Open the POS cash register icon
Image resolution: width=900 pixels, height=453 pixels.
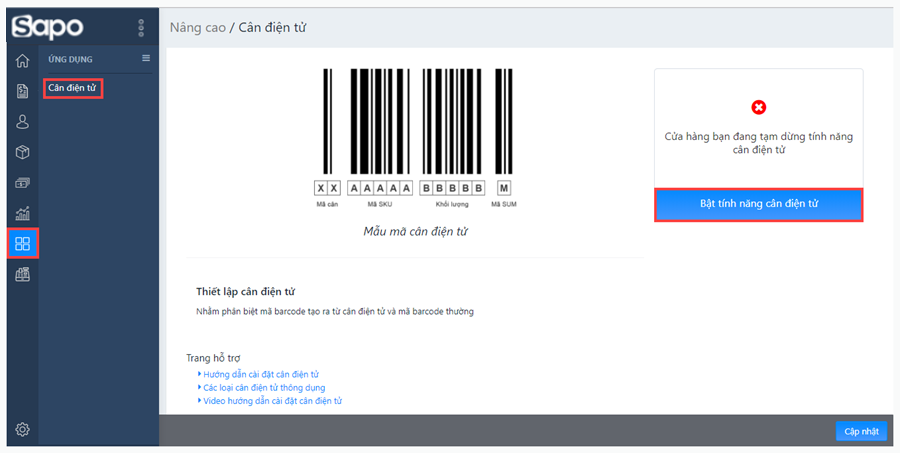(x=22, y=275)
